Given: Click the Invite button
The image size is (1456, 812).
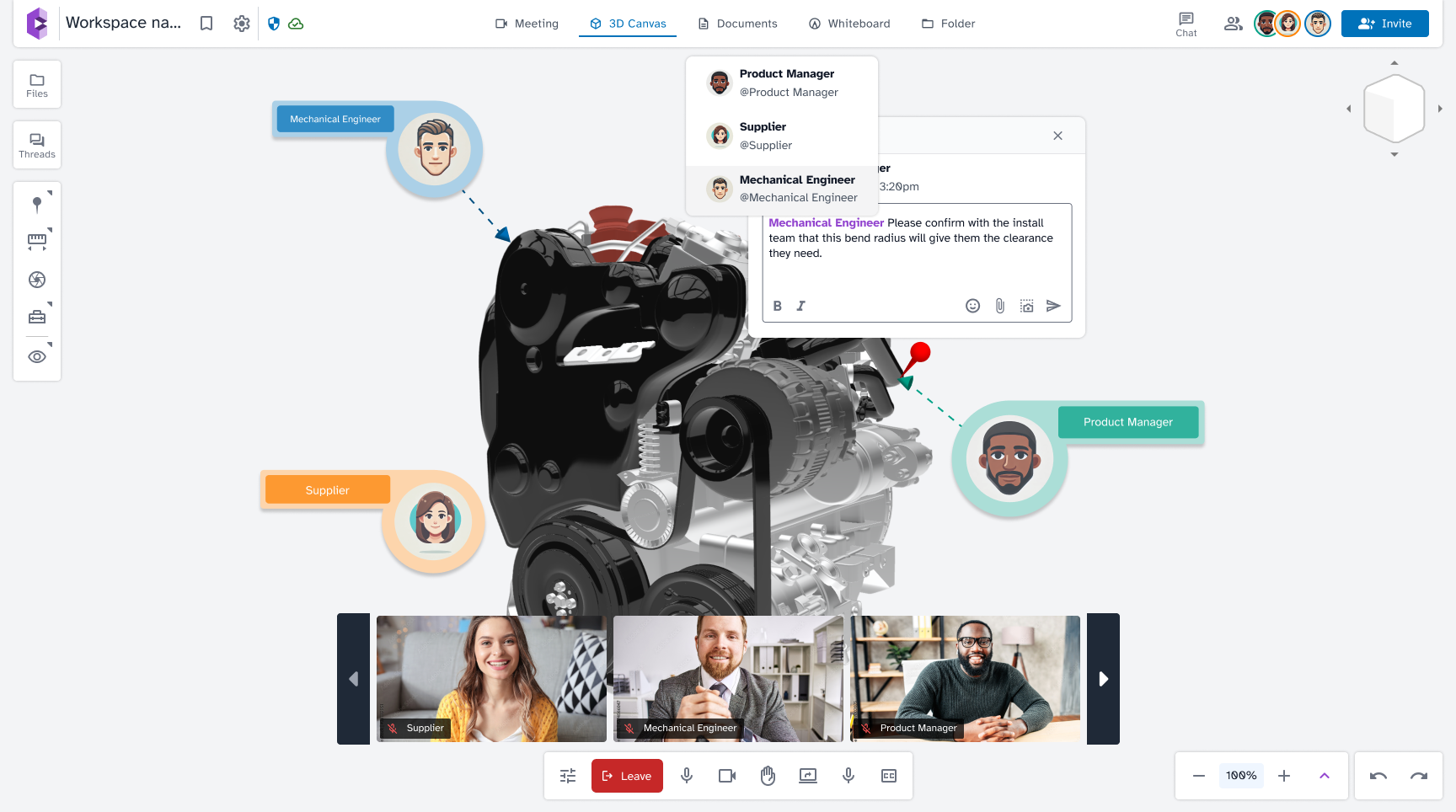Looking at the screenshot, I should coord(1384,23).
